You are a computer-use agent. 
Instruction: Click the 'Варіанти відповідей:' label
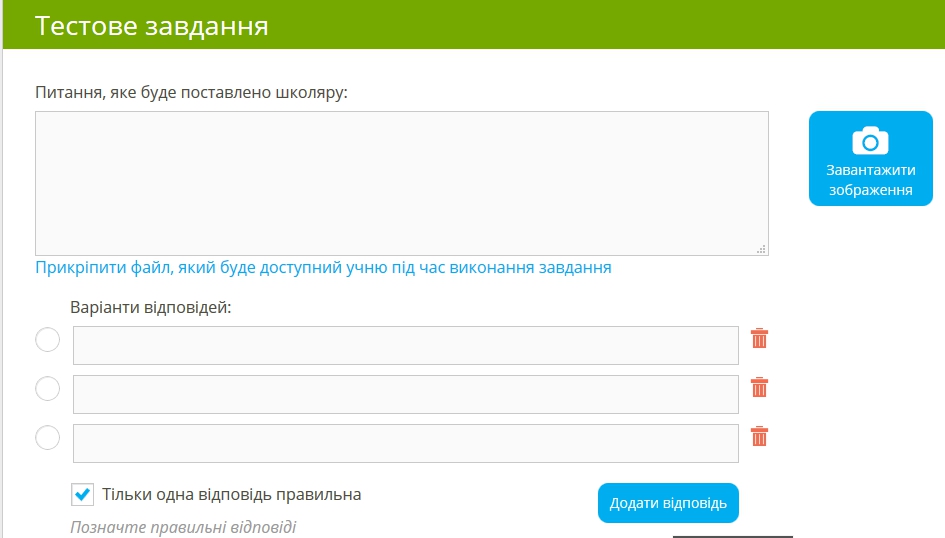(151, 307)
